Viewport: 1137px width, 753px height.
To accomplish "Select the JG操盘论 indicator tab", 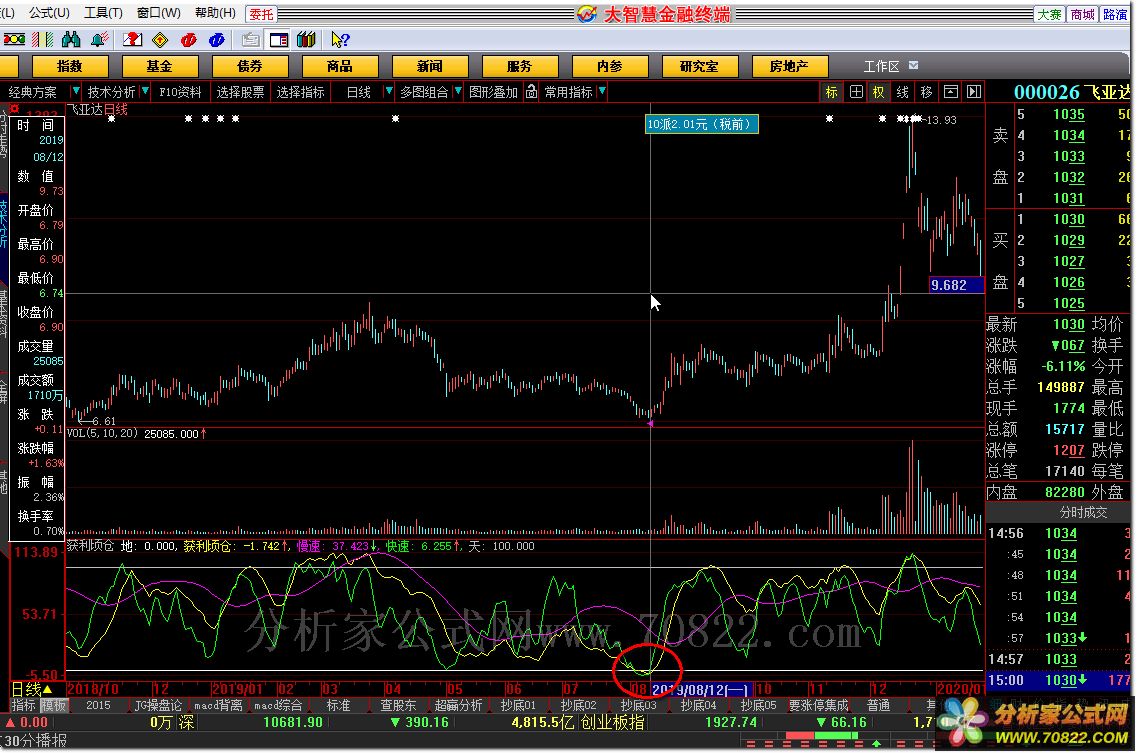I will pos(159,705).
